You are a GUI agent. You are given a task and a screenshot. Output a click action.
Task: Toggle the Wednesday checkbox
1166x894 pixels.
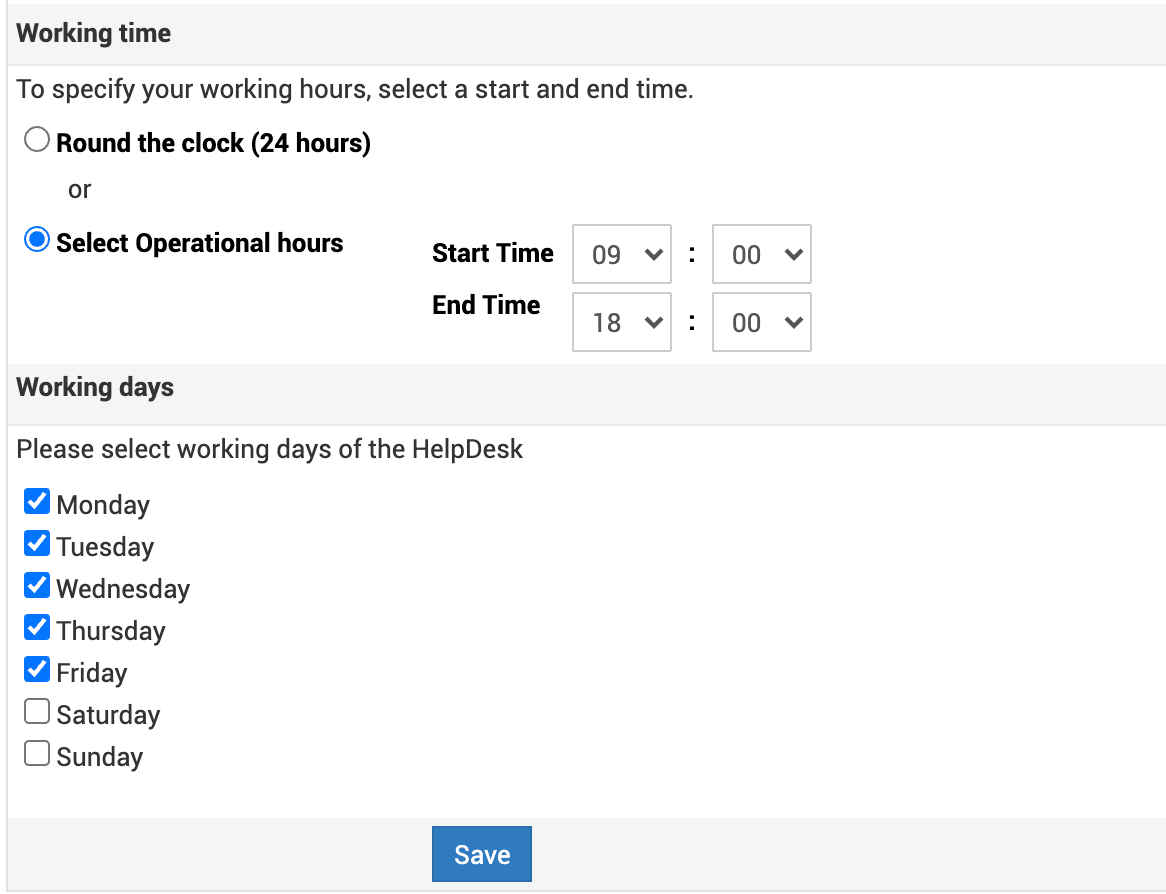click(37, 586)
